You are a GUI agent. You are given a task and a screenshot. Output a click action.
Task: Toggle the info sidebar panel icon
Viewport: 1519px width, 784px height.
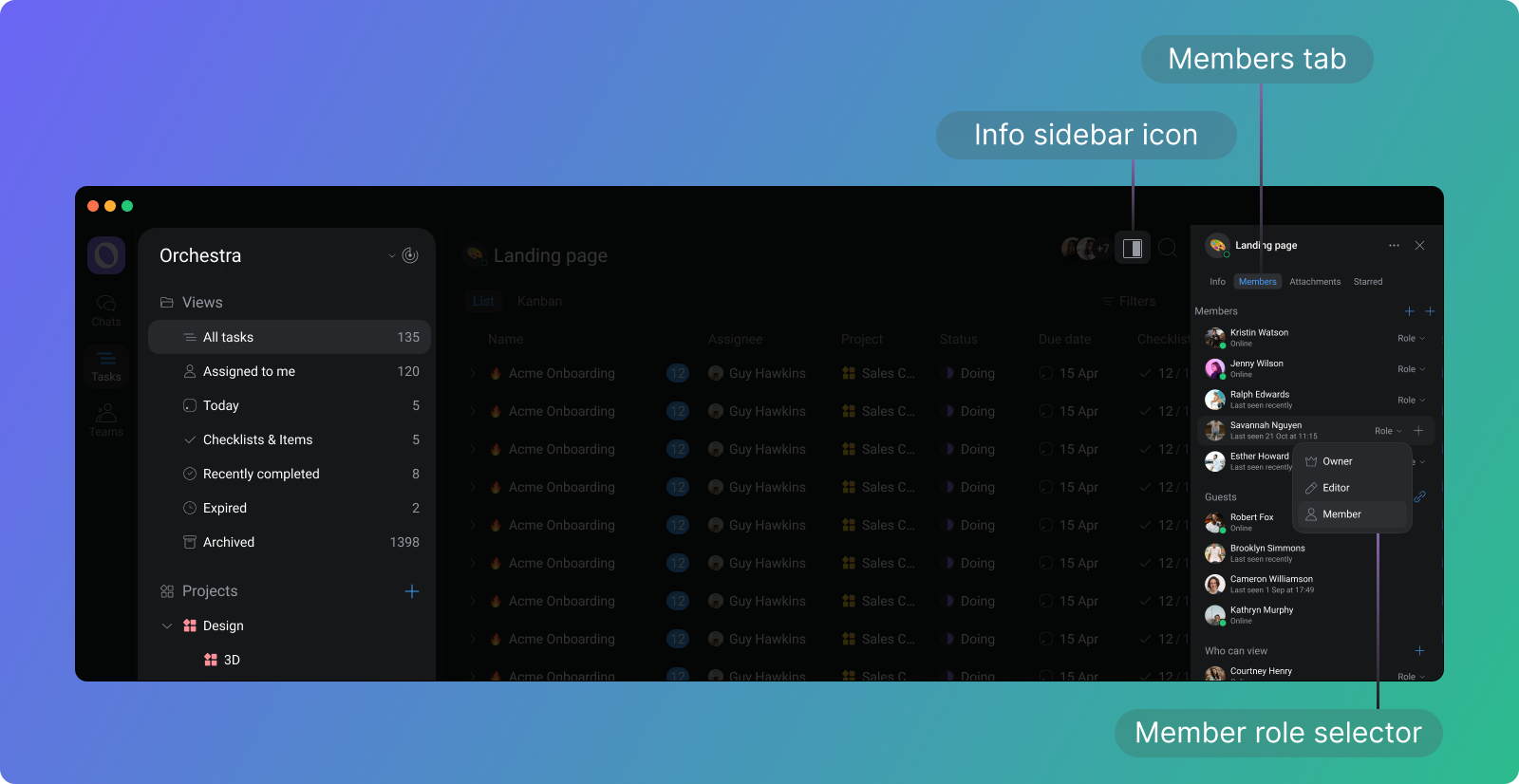click(1132, 249)
